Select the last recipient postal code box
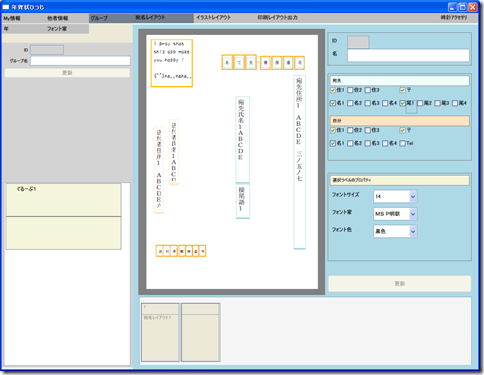Viewport: 484px width, 375px height. click(300, 63)
